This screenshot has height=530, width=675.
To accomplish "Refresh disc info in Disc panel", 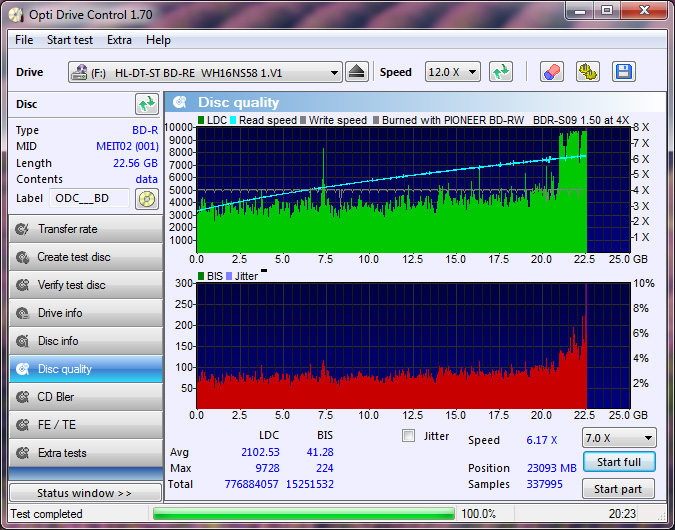I will (147, 104).
